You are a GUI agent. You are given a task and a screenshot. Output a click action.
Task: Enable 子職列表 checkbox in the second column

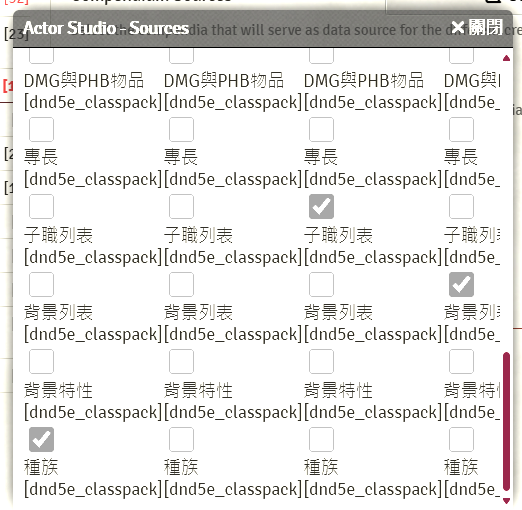pyautogui.click(x=181, y=207)
